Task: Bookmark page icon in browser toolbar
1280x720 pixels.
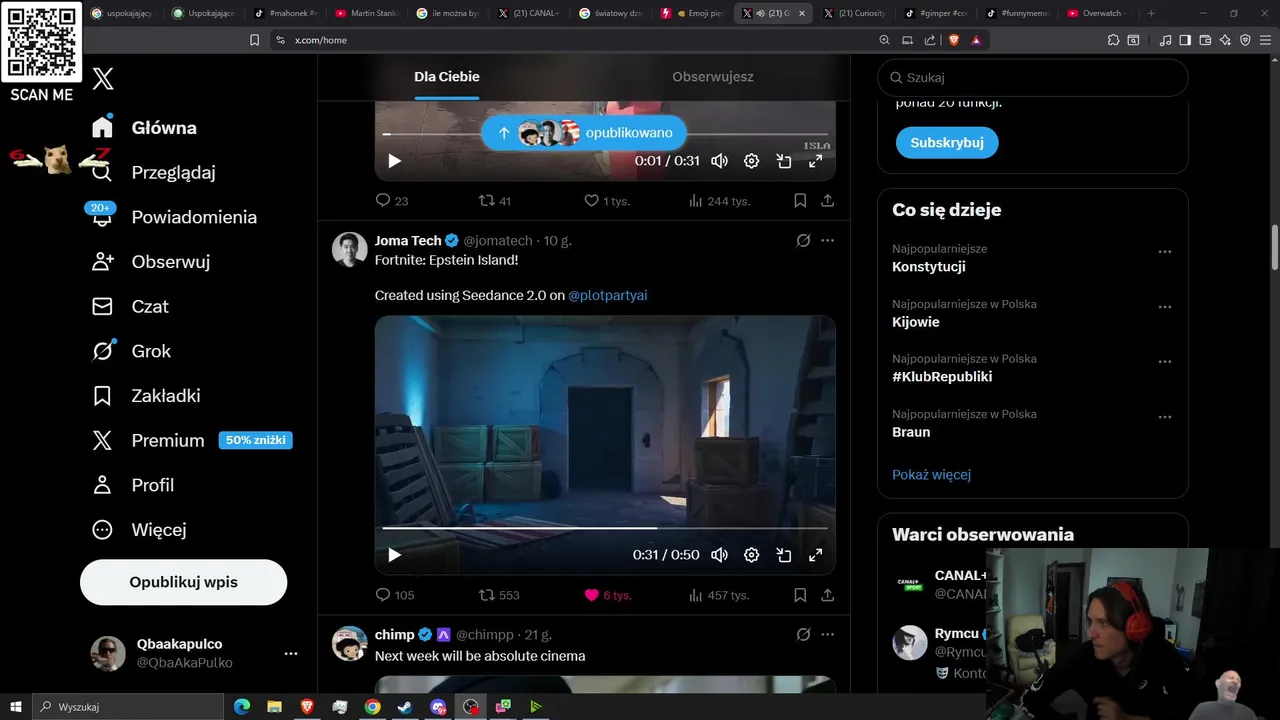Action: click(x=254, y=40)
